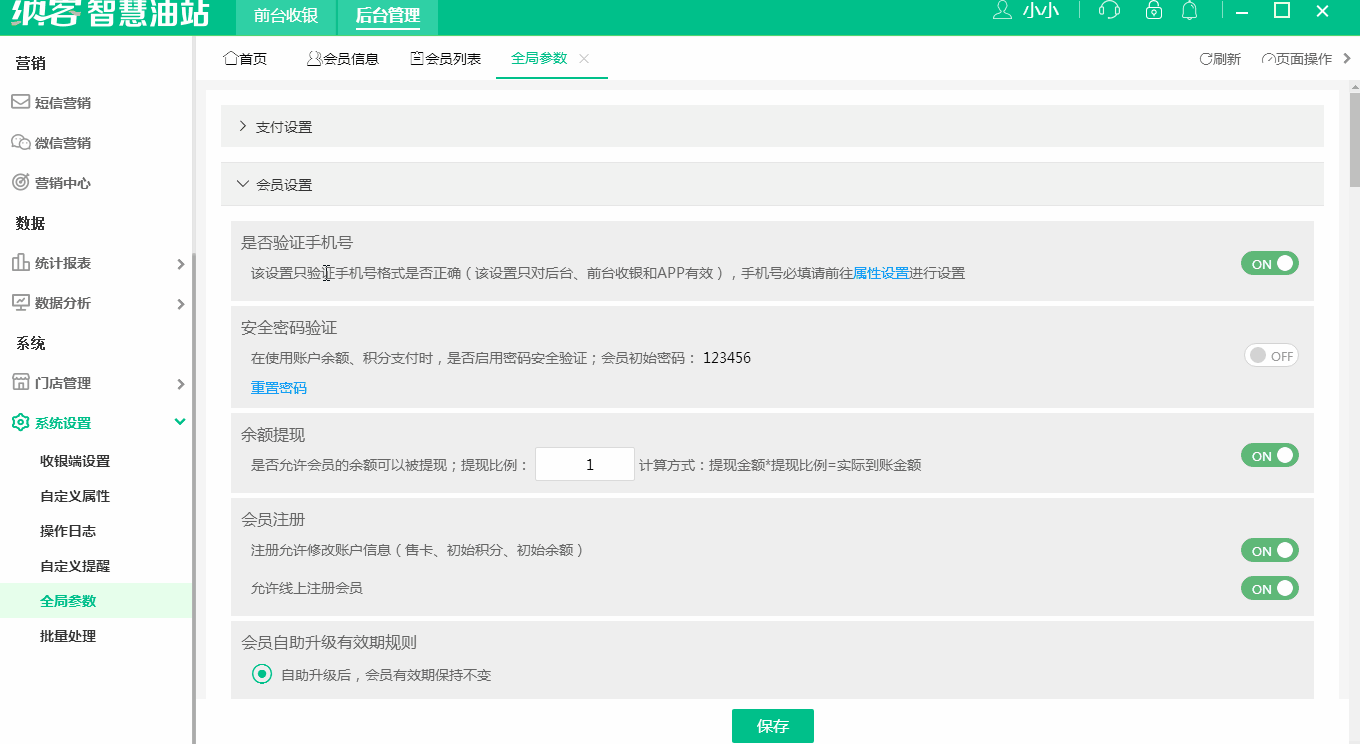Screen dimensions: 1360x744
Task: Click the headset customer service icon
Action: pyautogui.click(x=1107, y=12)
